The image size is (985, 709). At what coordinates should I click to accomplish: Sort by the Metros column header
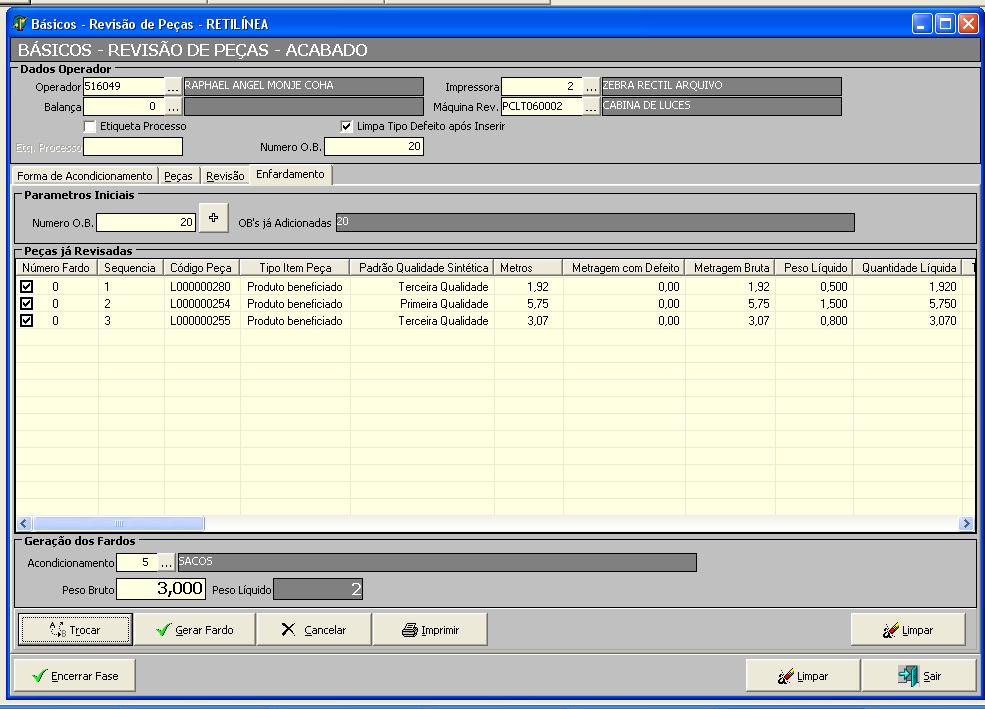point(528,268)
